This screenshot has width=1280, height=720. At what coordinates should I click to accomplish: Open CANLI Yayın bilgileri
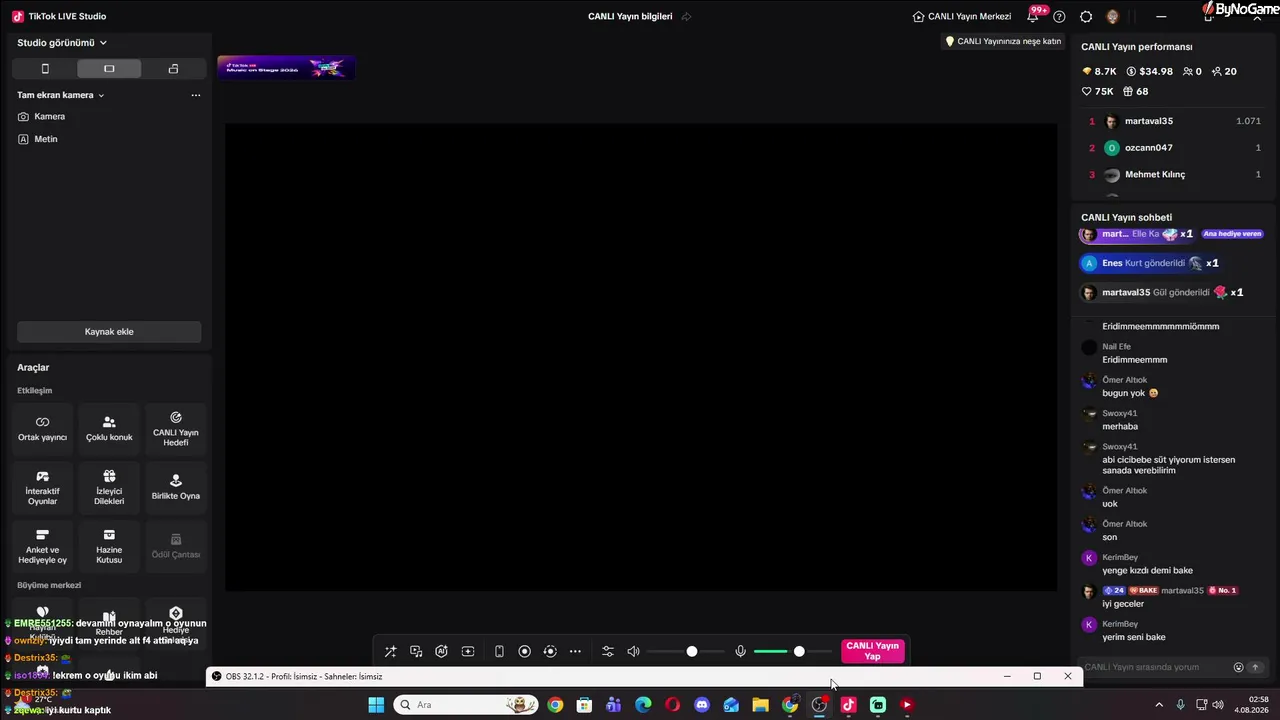click(x=630, y=16)
